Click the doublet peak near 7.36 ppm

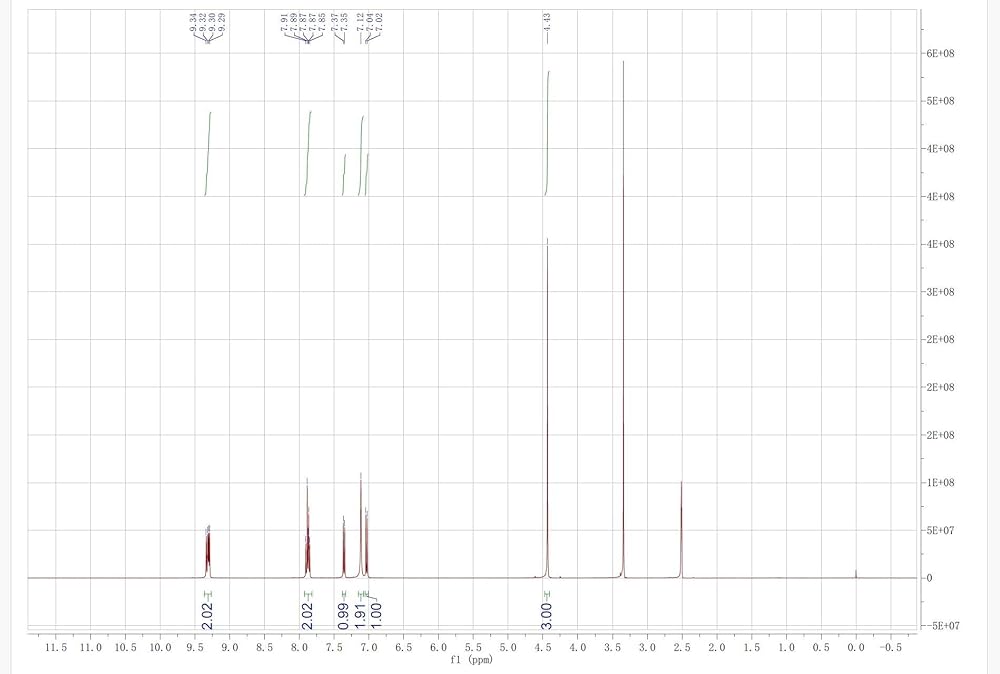[344, 545]
